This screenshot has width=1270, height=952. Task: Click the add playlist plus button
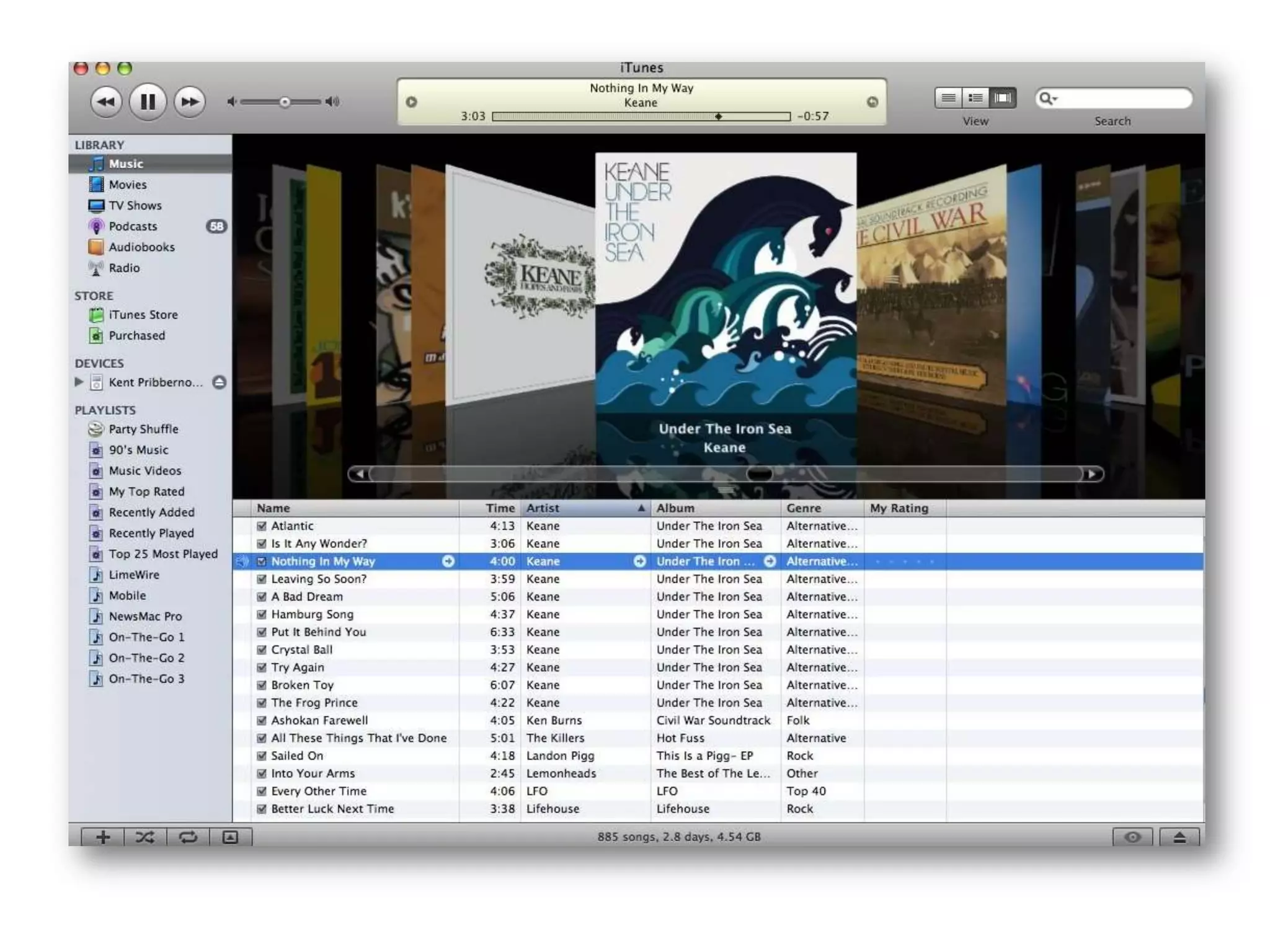coord(103,837)
